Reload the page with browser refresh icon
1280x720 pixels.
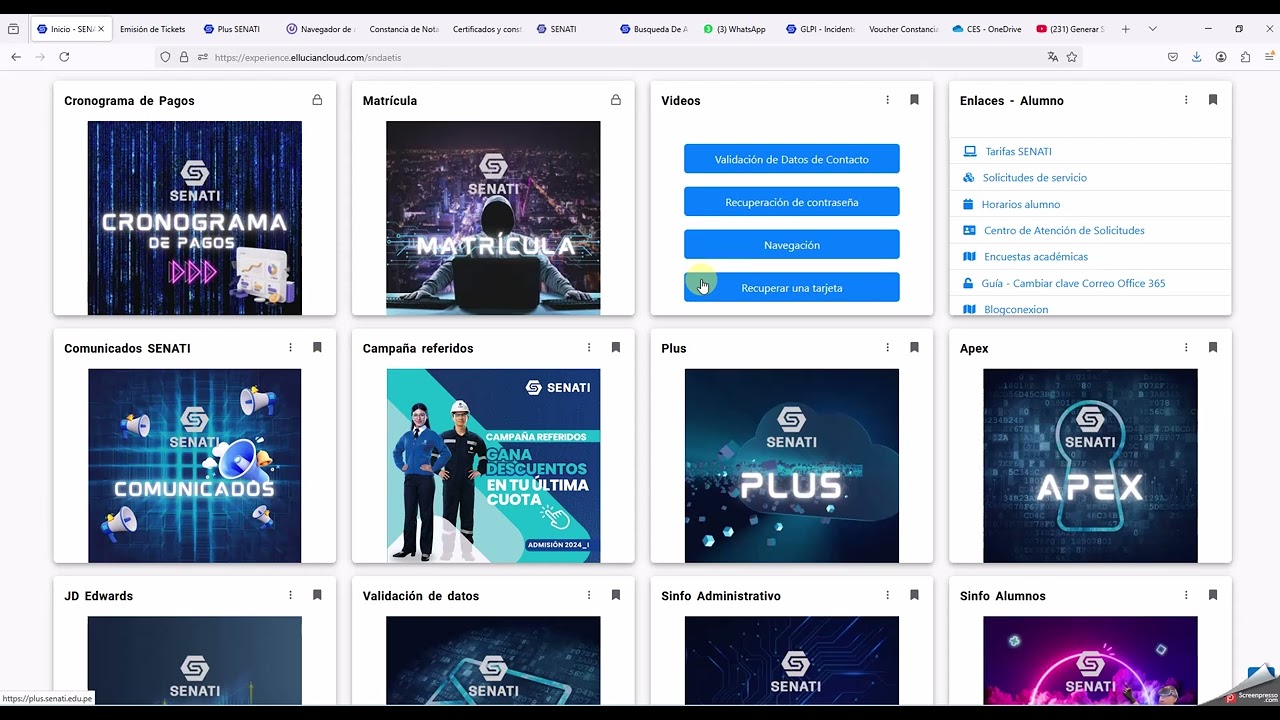click(64, 57)
